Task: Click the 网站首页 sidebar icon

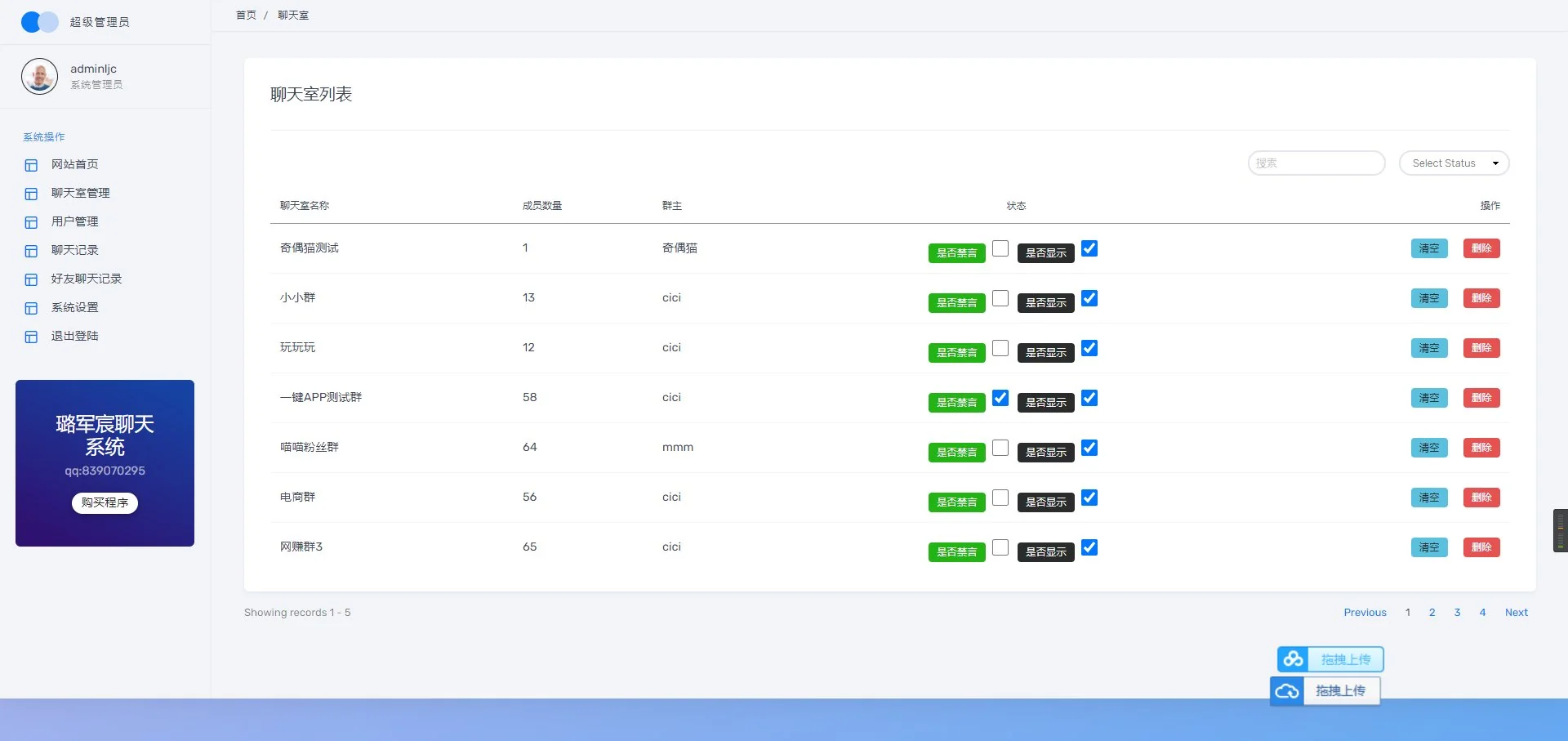Action: point(31,165)
